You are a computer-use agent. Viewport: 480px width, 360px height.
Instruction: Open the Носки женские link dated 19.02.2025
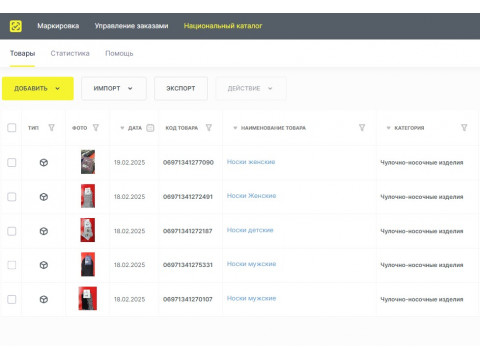click(251, 162)
